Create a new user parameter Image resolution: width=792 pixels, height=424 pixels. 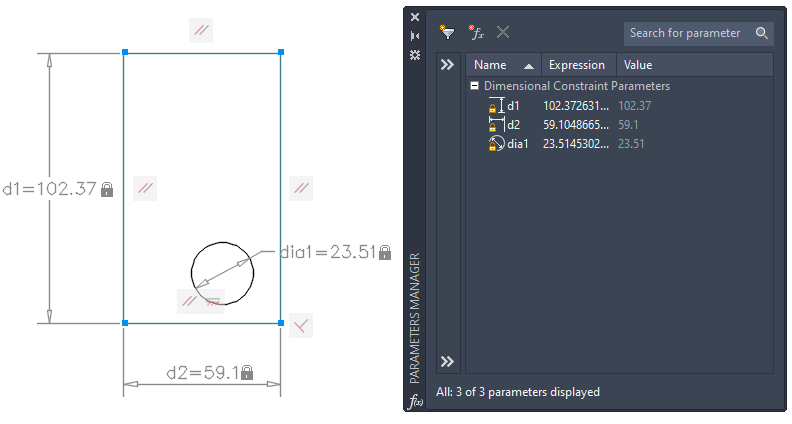pos(476,33)
